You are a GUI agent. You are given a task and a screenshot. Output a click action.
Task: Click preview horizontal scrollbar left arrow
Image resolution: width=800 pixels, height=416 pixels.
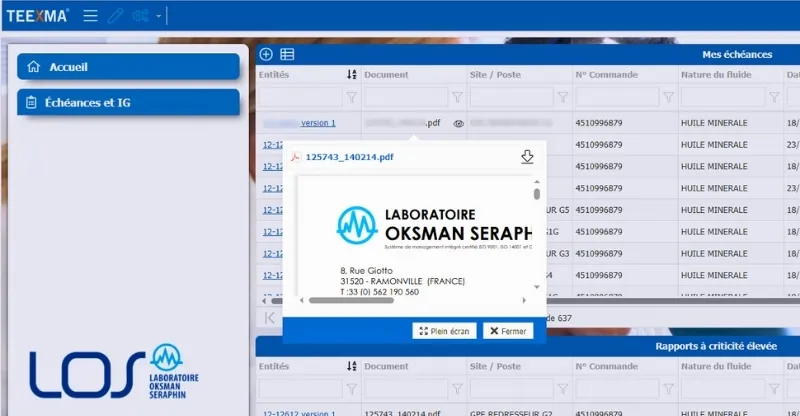302,301
